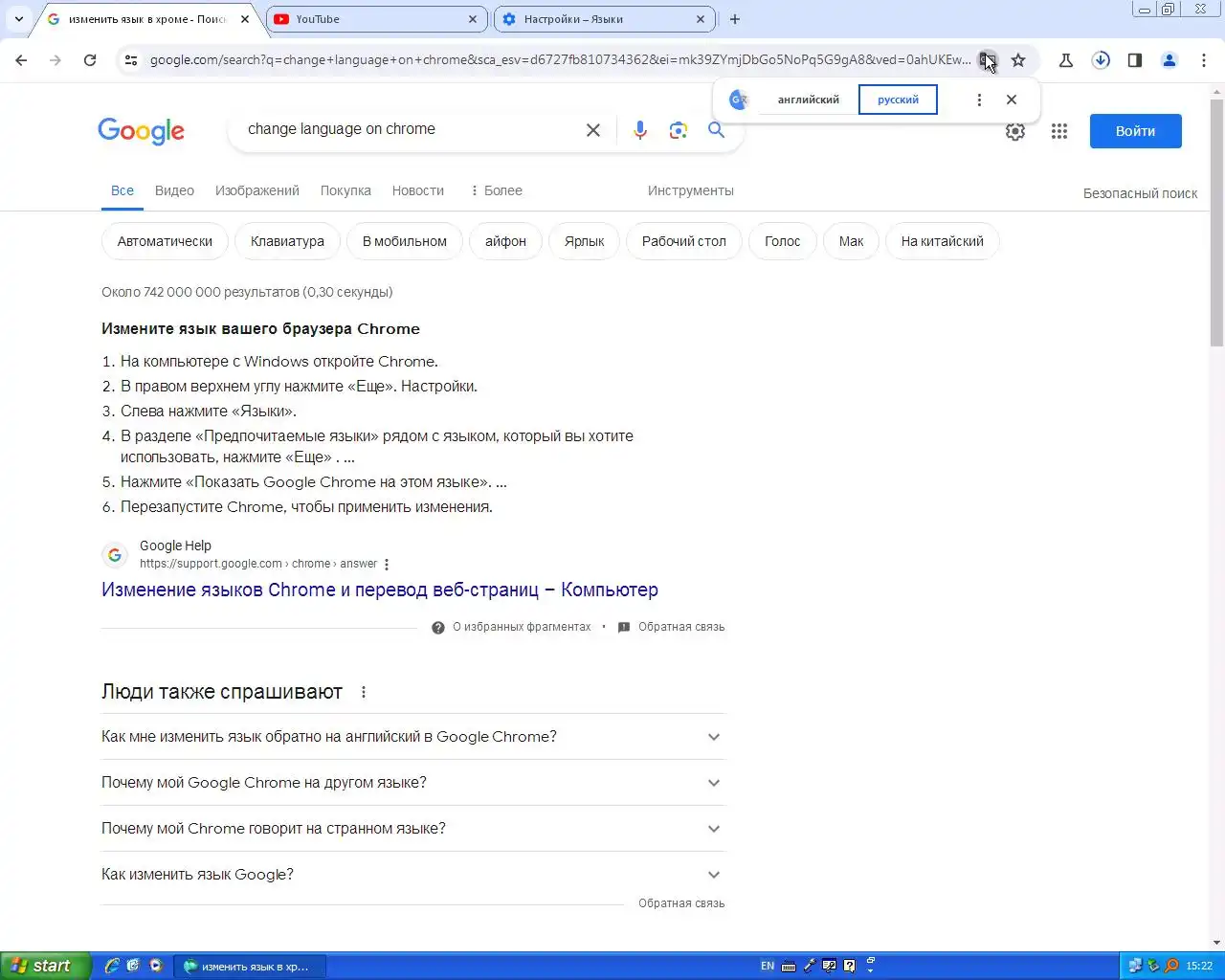
Task: Expand Как изменить язык Google question
Action: point(413,875)
